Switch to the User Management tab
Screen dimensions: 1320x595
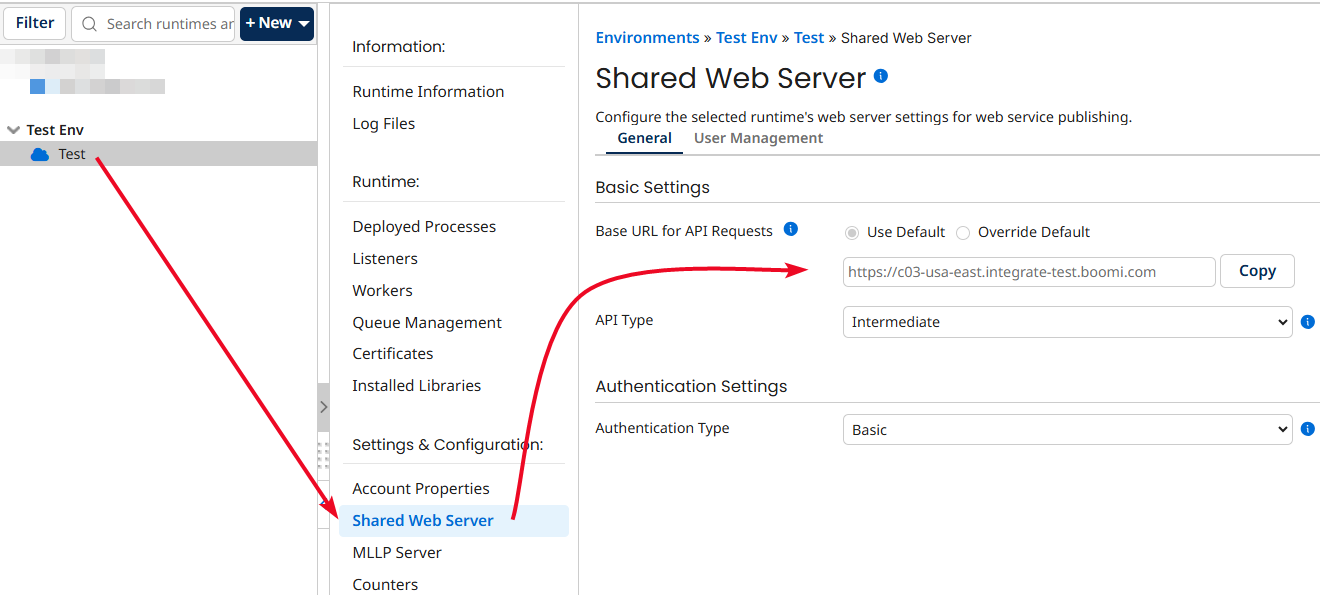point(758,137)
